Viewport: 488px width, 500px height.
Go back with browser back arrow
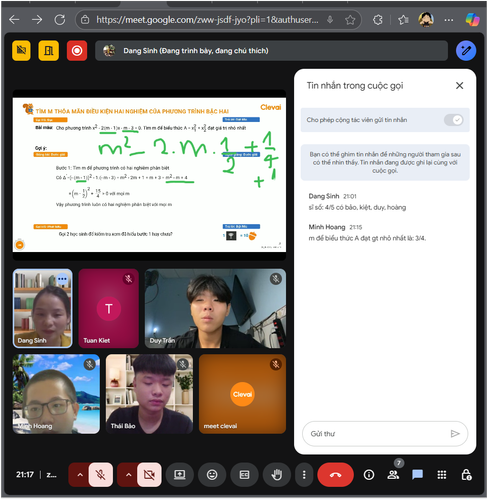click(x=14, y=20)
